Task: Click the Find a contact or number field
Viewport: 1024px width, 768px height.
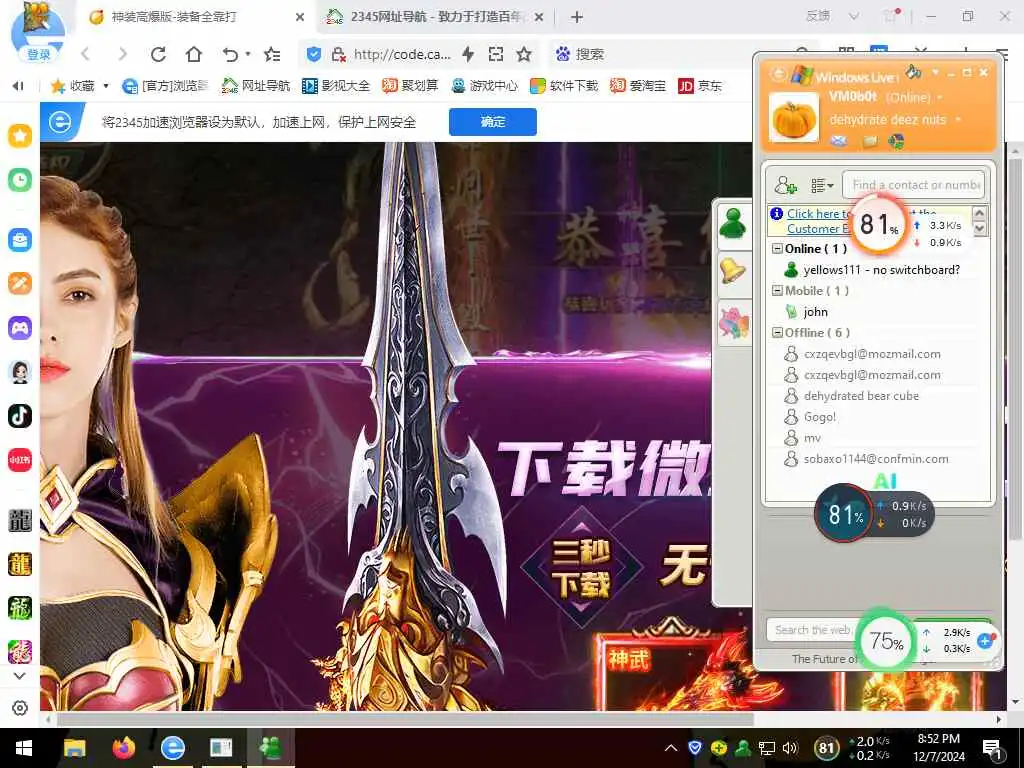Action: [x=914, y=185]
